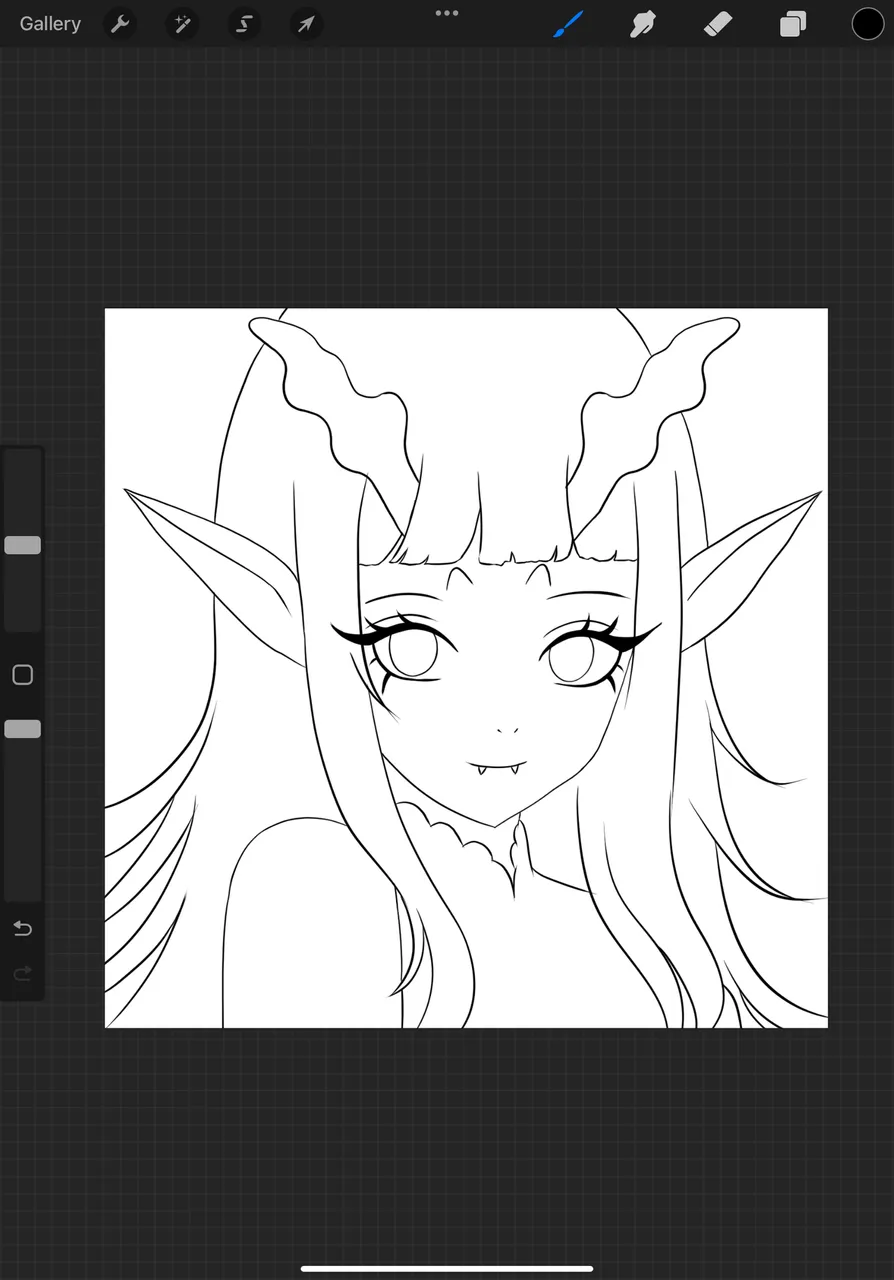894x1280 pixels.
Task: Select the Smudge tool
Action: click(x=643, y=24)
